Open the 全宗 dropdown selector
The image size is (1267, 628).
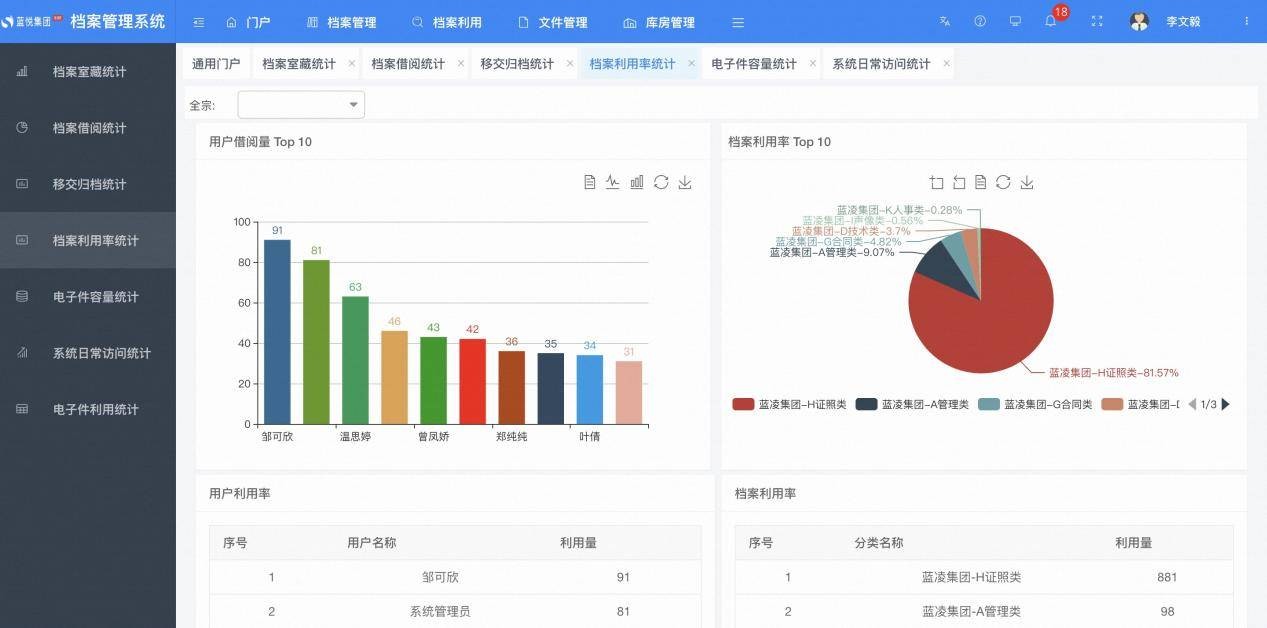[301, 105]
